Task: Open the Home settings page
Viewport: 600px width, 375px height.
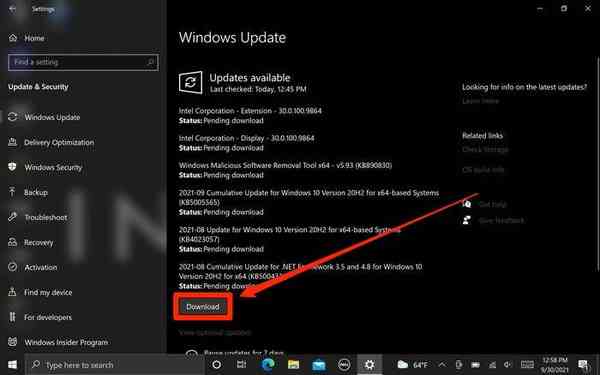Action: pyautogui.click(x=26, y=38)
